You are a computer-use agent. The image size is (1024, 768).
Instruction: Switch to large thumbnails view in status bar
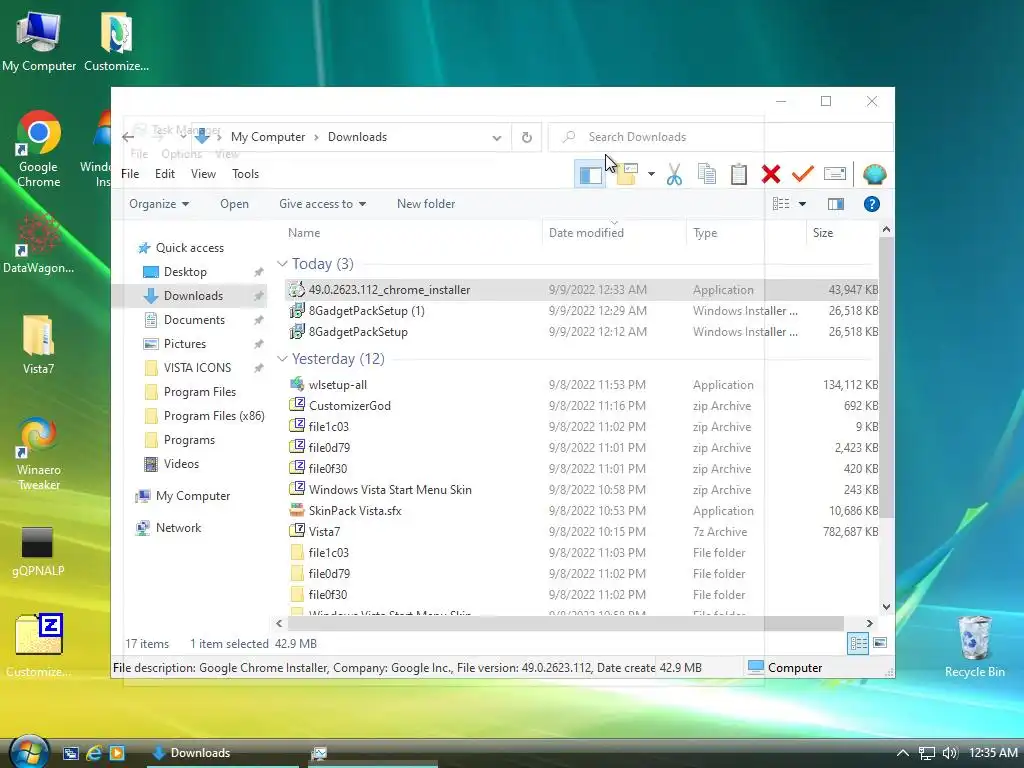pyautogui.click(x=880, y=644)
